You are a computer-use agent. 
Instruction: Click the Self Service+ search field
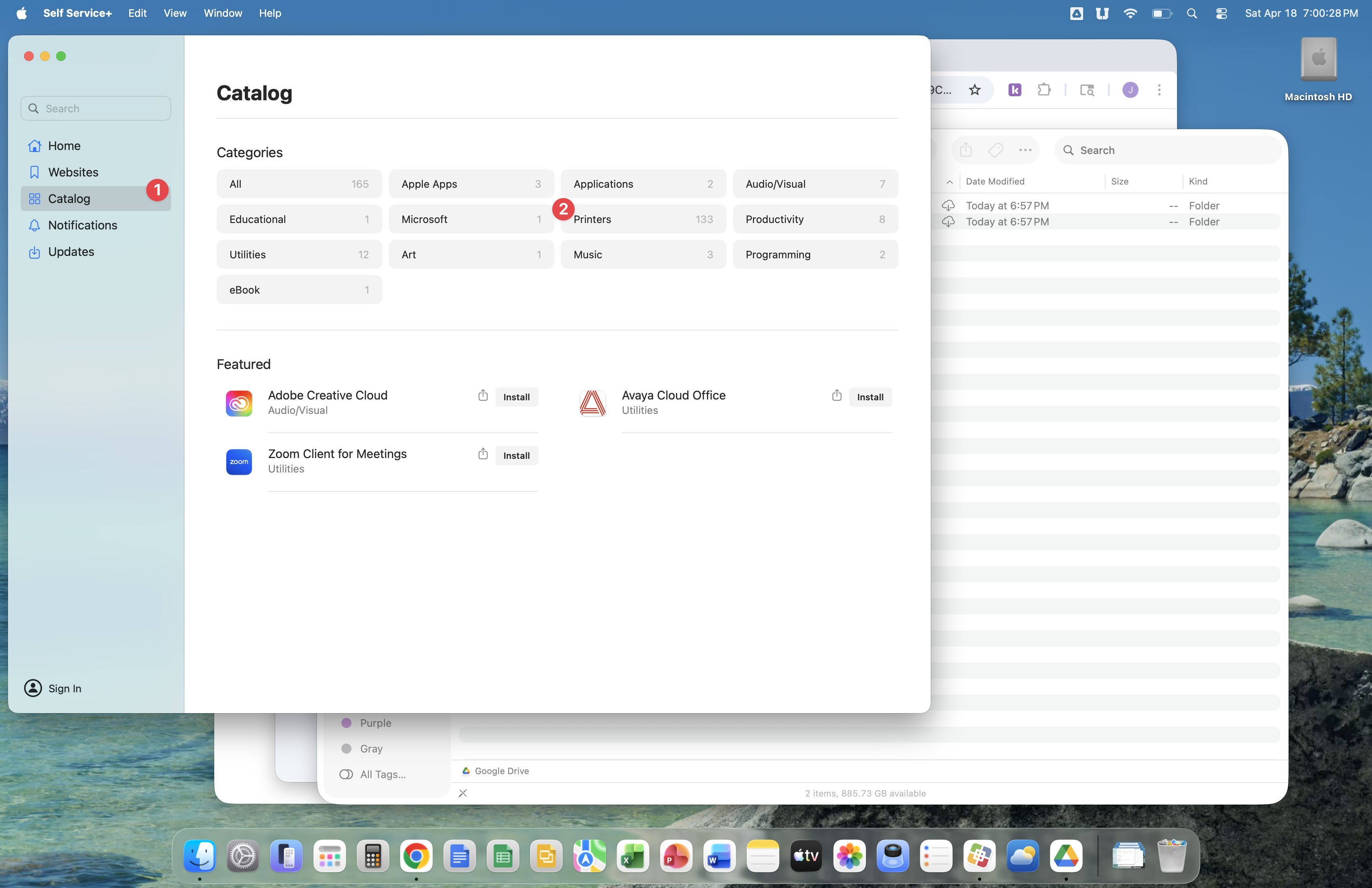click(x=96, y=108)
